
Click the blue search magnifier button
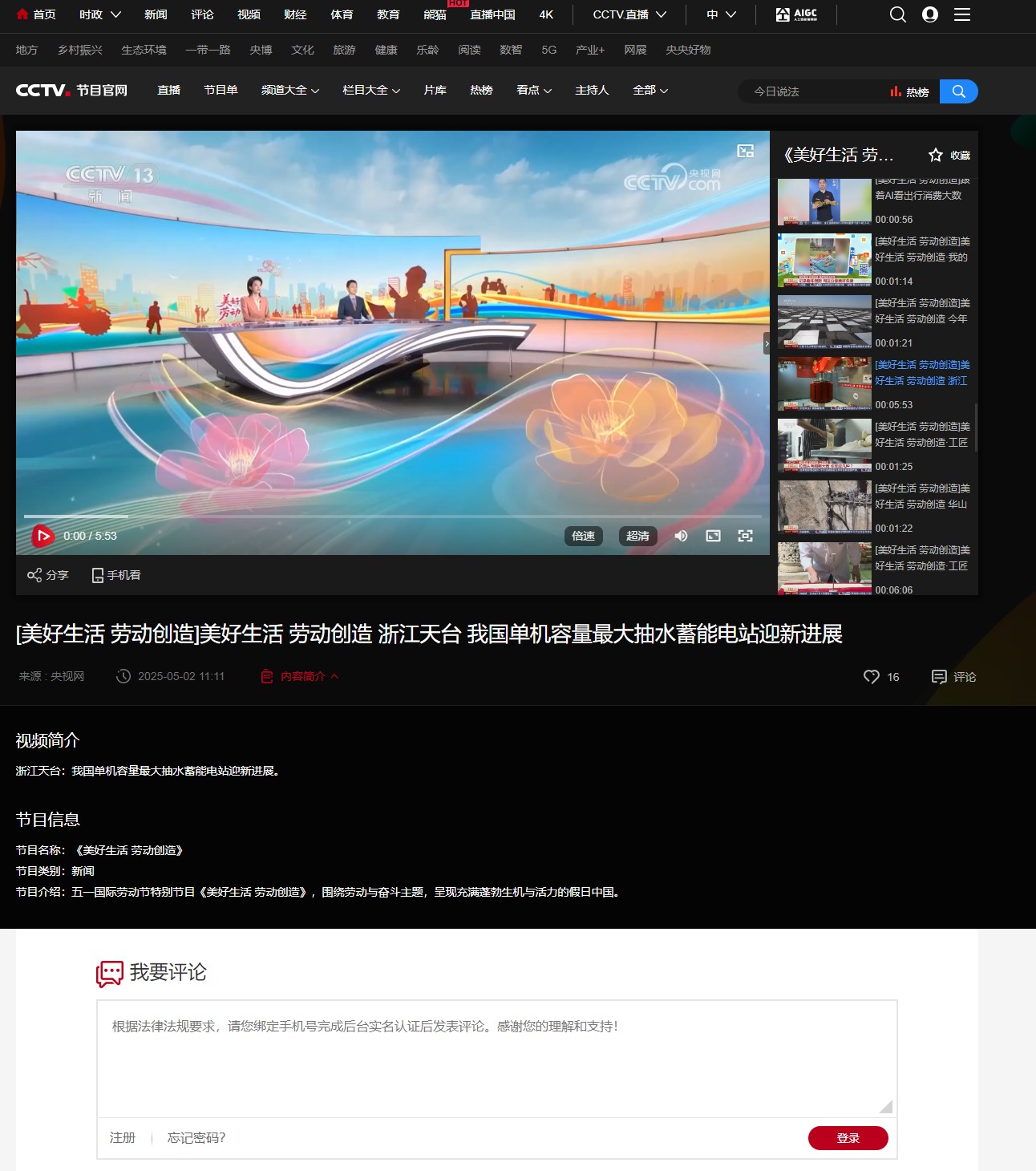[x=958, y=91]
